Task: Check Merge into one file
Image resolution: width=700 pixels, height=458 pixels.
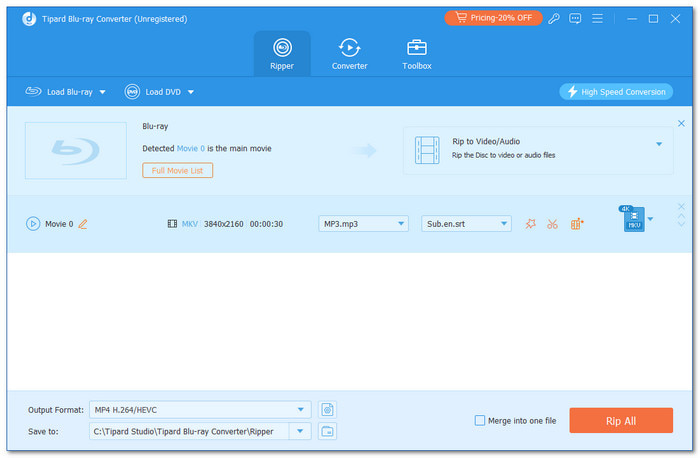Action: (x=479, y=421)
